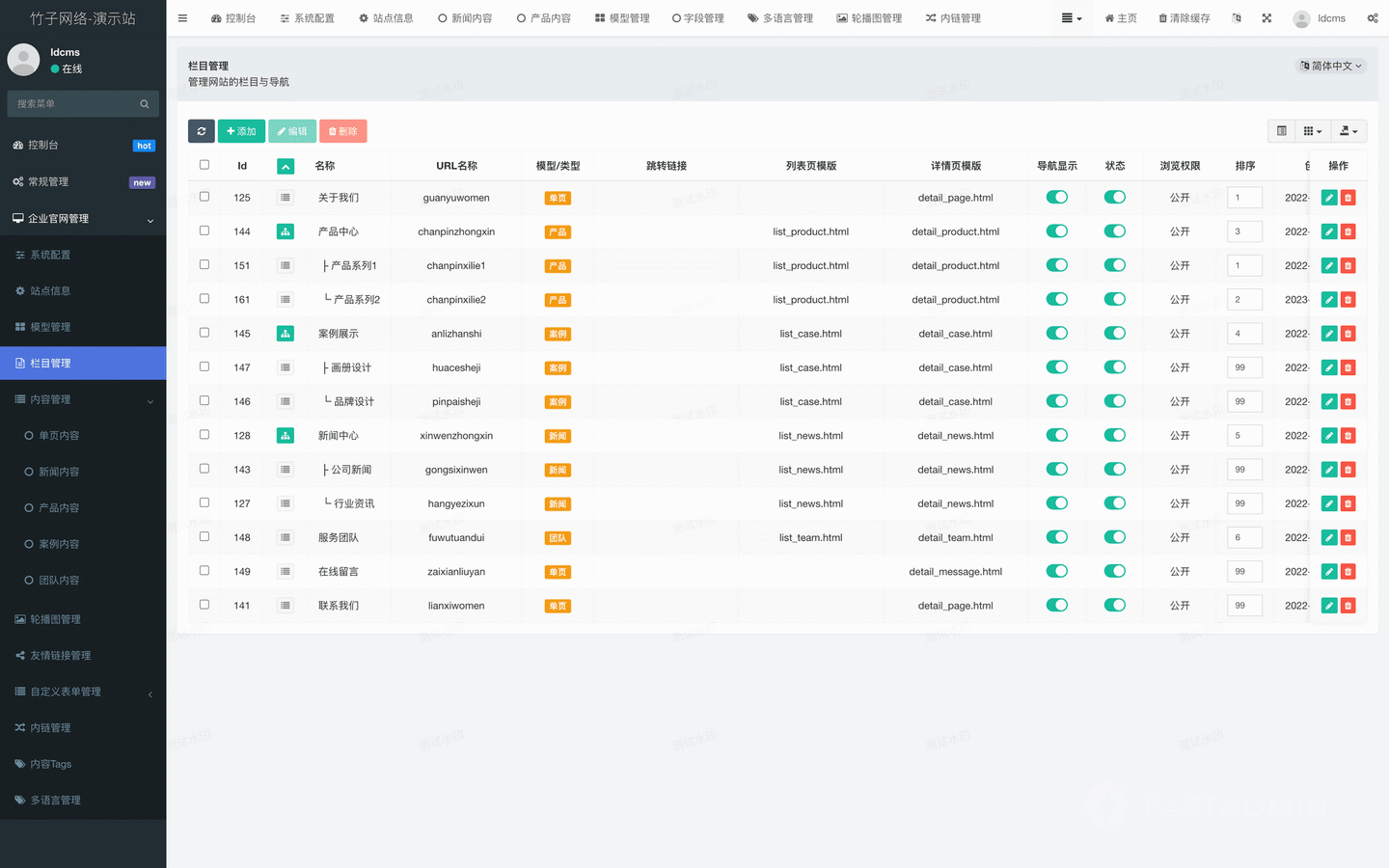Click the refresh icon button in the toolbar
This screenshot has height=868, width=1389.
[202, 131]
